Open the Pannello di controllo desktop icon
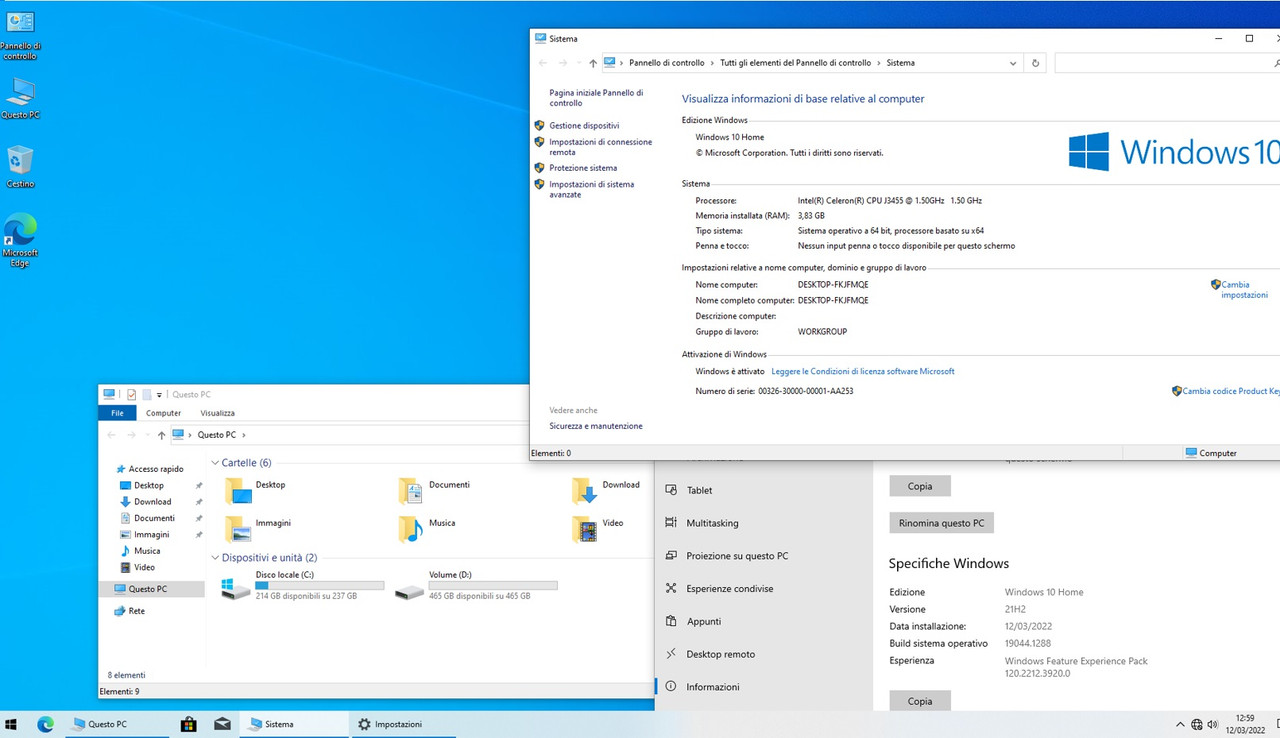The height and width of the screenshot is (738, 1280). pyautogui.click(x=20, y=36)
